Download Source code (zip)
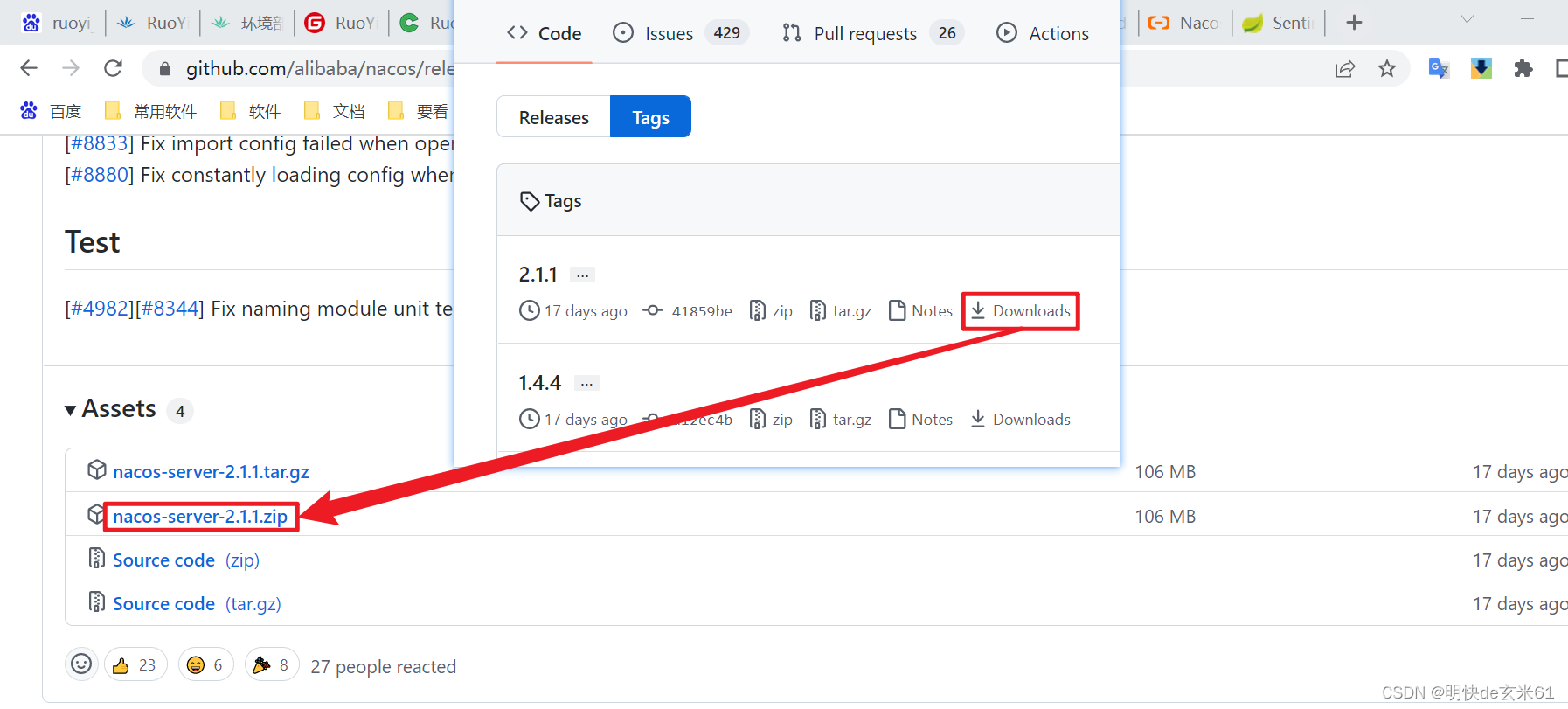This screenshot has width=1568, height=709. 185,560
